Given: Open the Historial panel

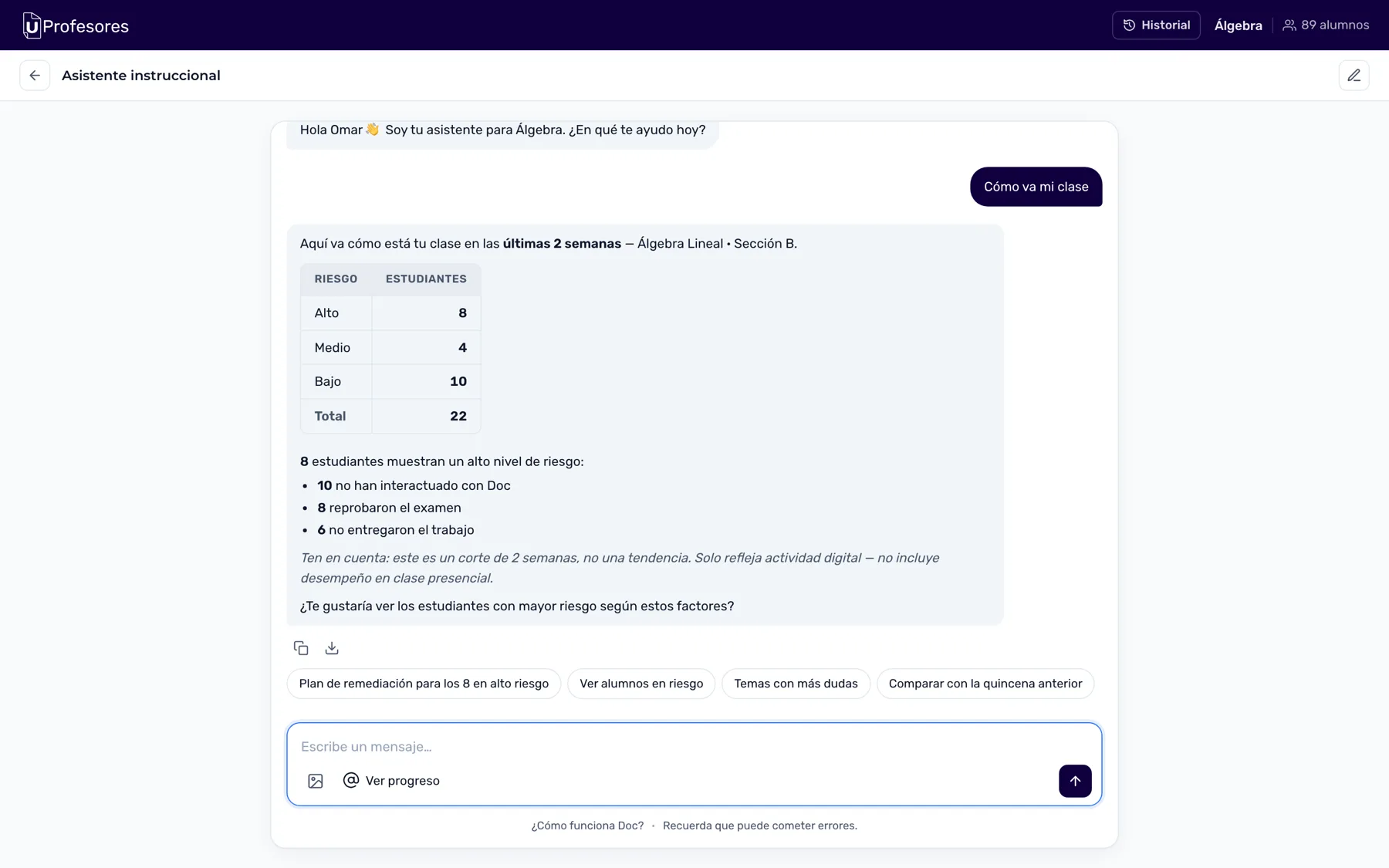Looking at the screenshot, I should tap(1156, 25).
